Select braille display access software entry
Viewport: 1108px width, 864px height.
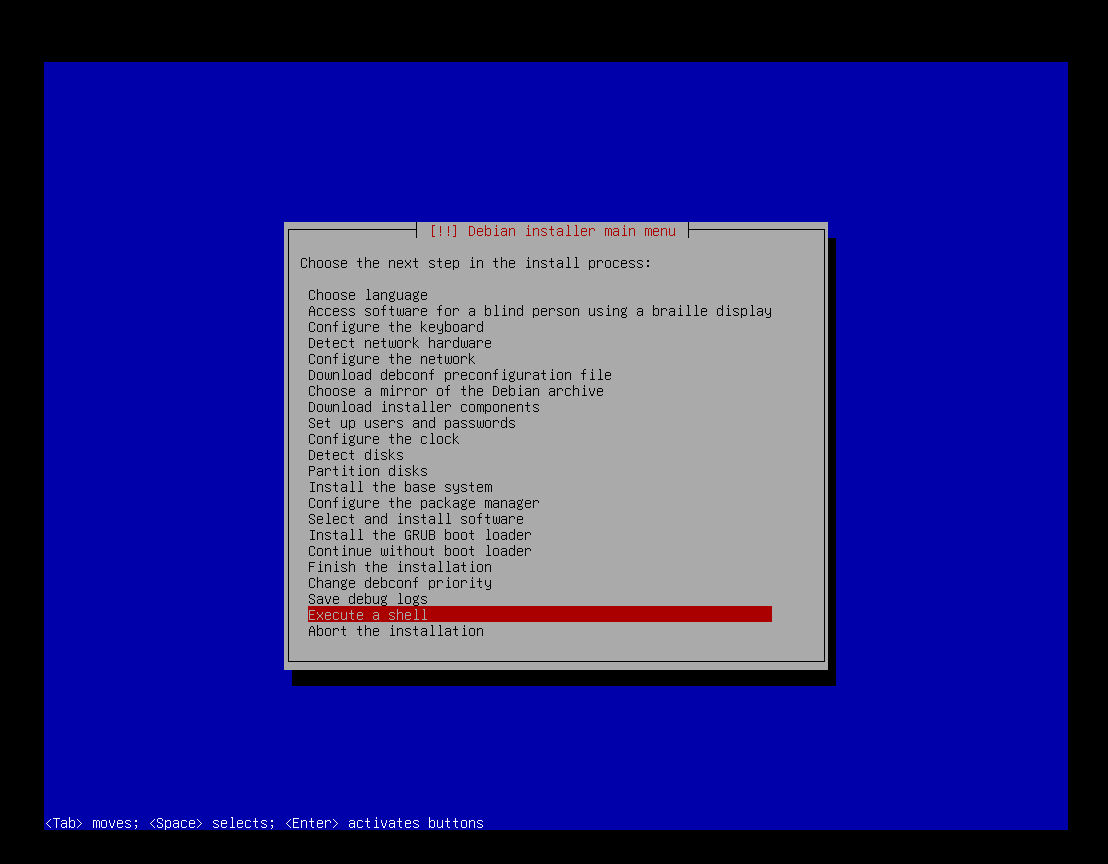point(540,312)
